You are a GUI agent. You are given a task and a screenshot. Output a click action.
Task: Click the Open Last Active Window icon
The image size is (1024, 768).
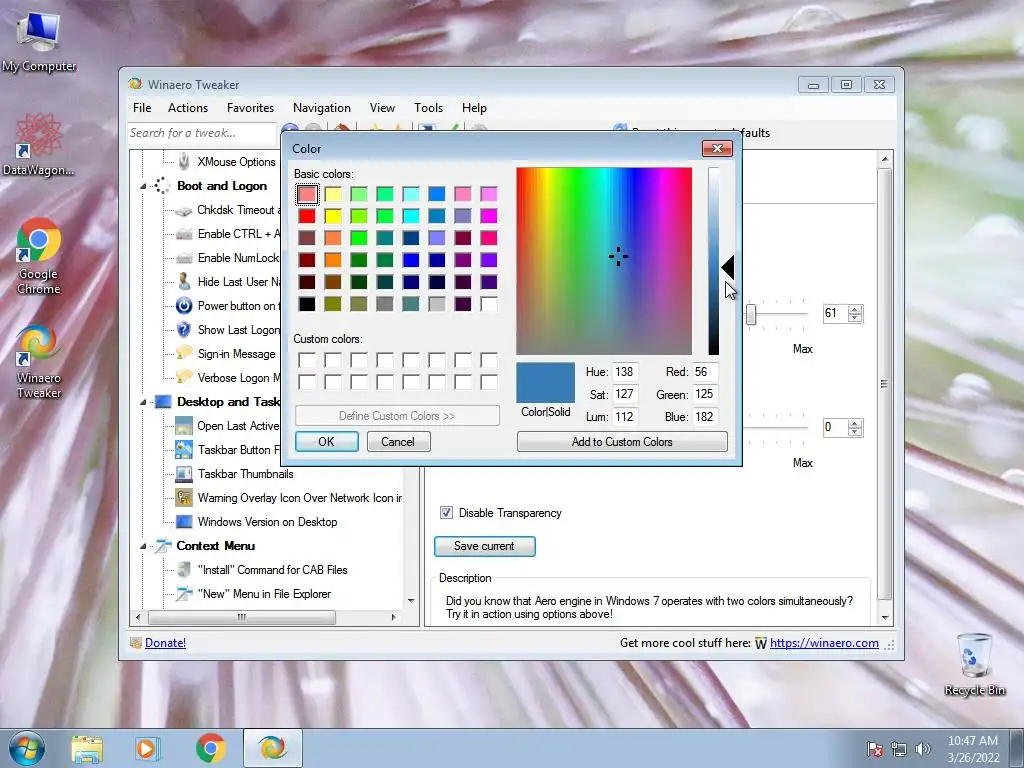coord(184,426)
